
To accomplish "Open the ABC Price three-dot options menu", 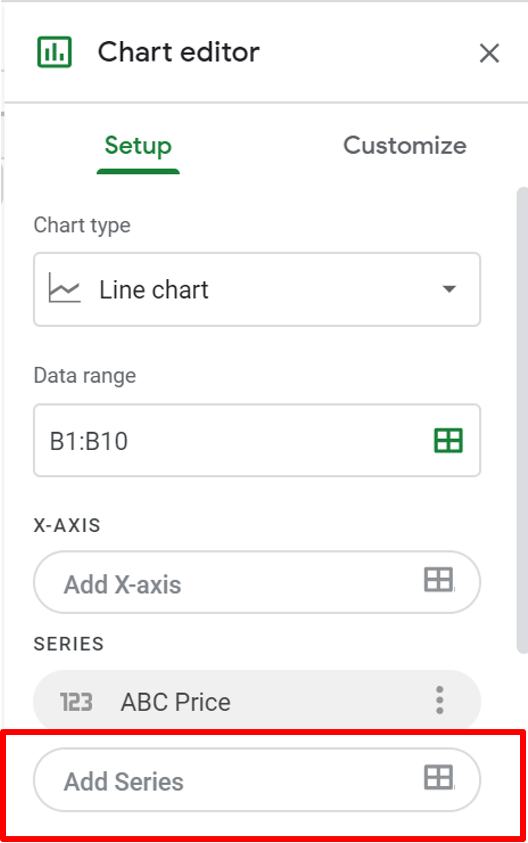I will tap(440, 701).
